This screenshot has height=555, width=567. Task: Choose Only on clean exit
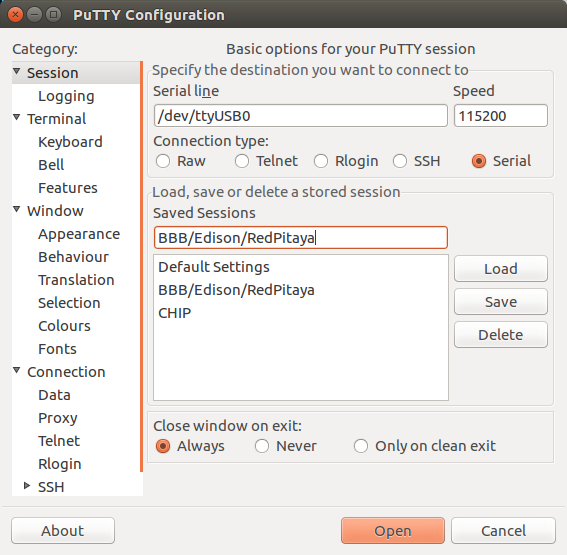tap(361, 446)
